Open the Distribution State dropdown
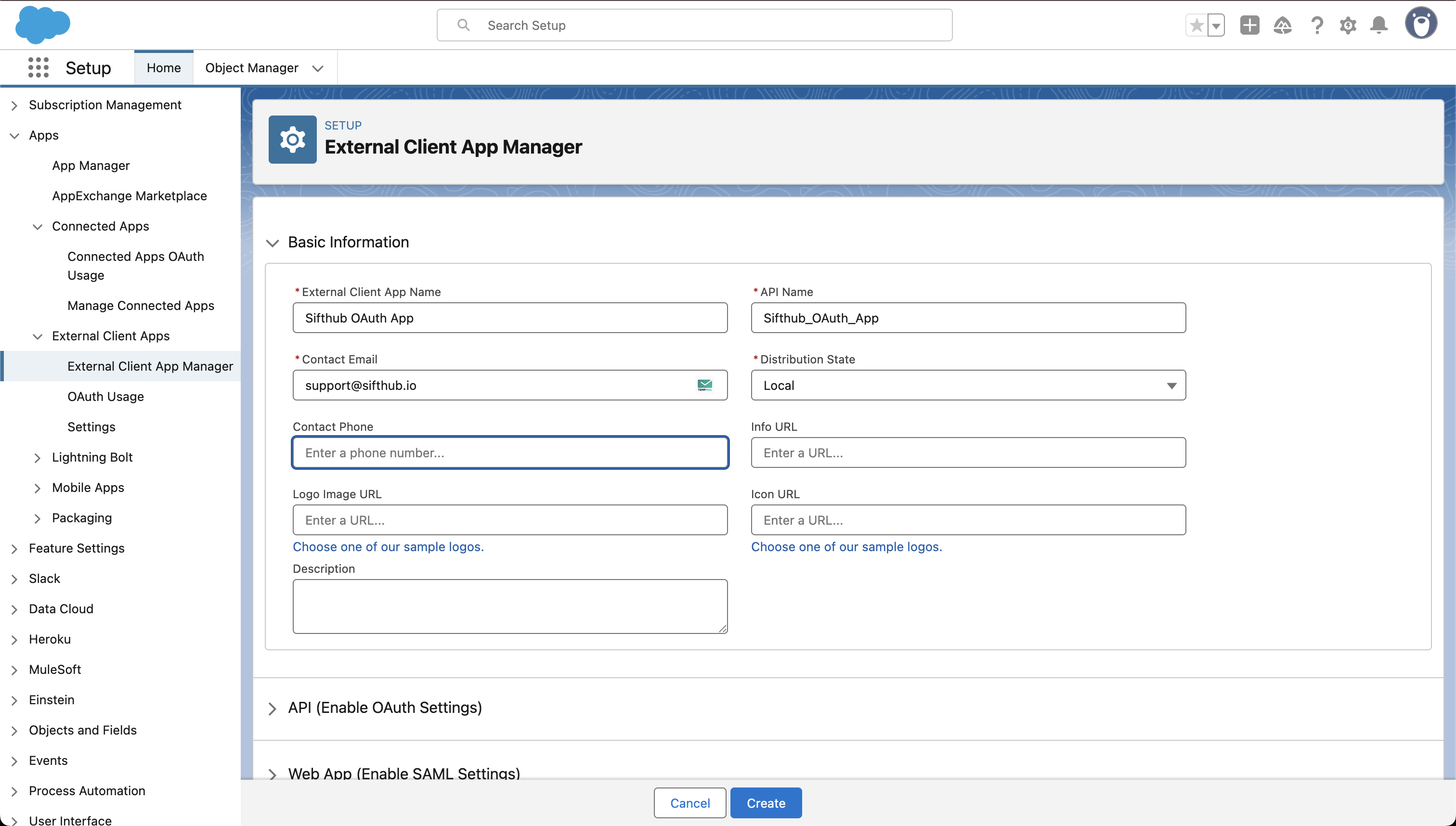Image resolution: width=1456 pixels, height=826 pixels. pyautogui.click(x=968, y=385)
